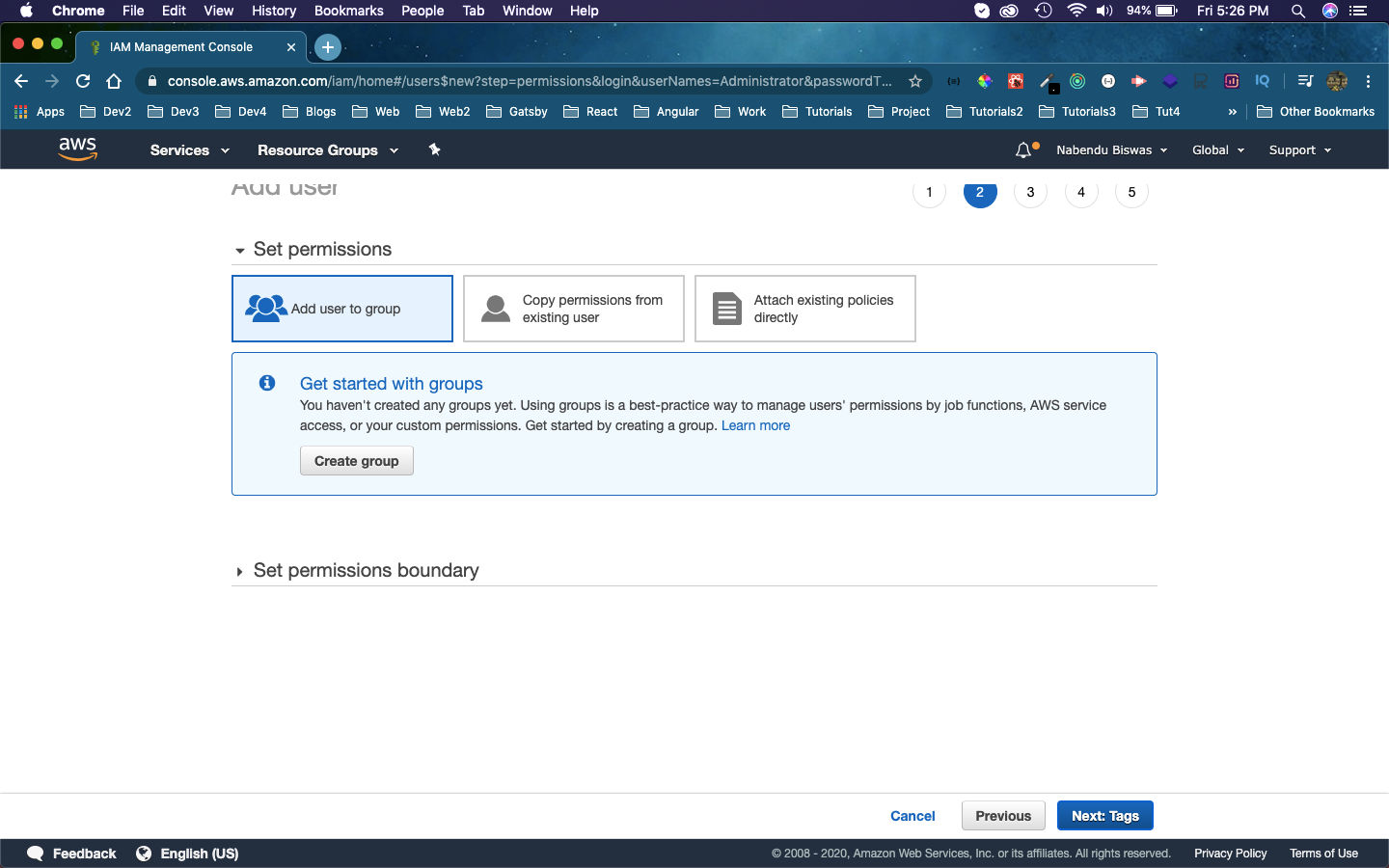Screen dimensions: 1389x868
Task: Click the Cancel link
Action: click(912, 816)
